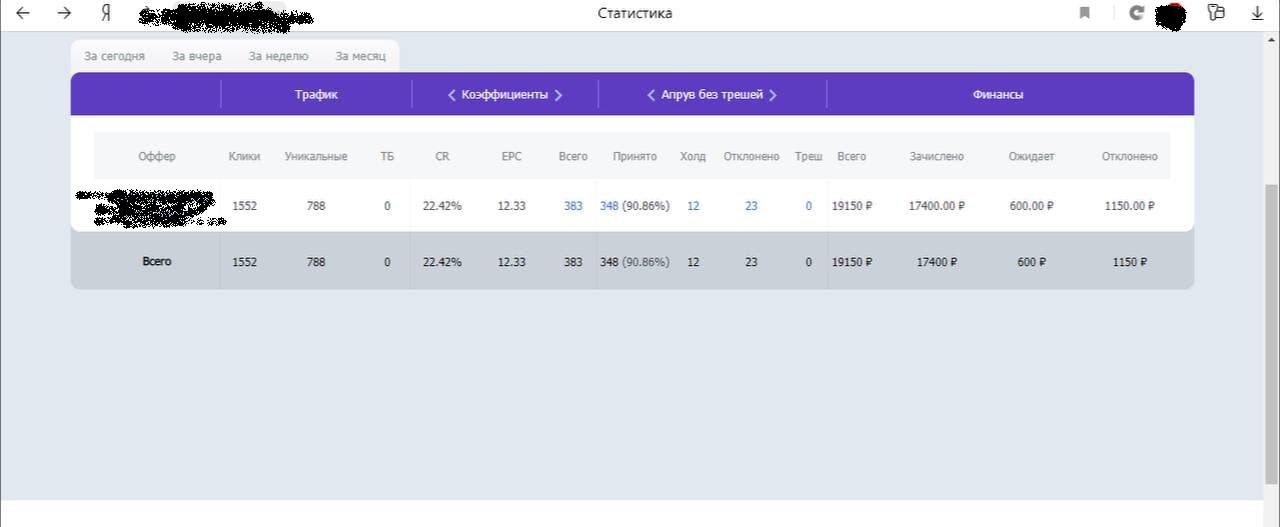Select the За сегодня tab

point(114,56)
